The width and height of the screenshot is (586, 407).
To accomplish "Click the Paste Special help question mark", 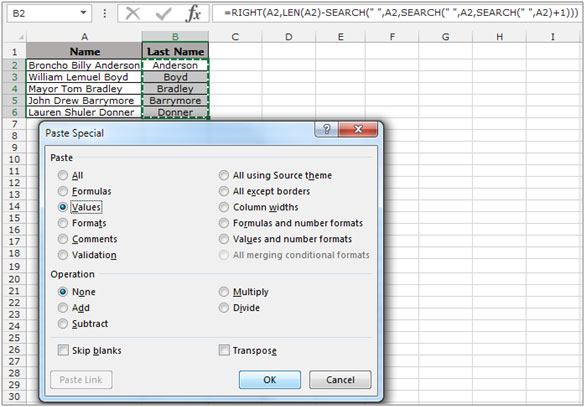I will coord(327,129).
